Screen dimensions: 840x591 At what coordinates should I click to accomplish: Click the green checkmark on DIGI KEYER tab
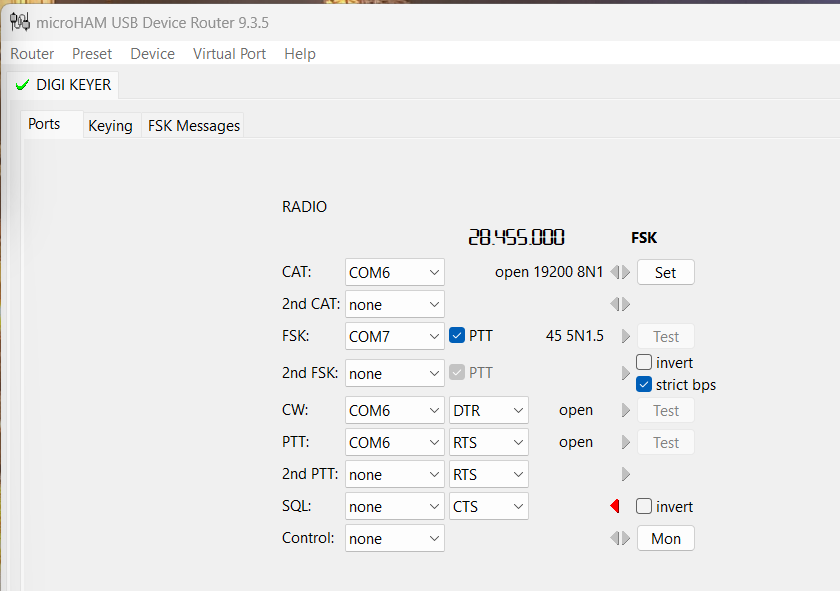point(22,86)
